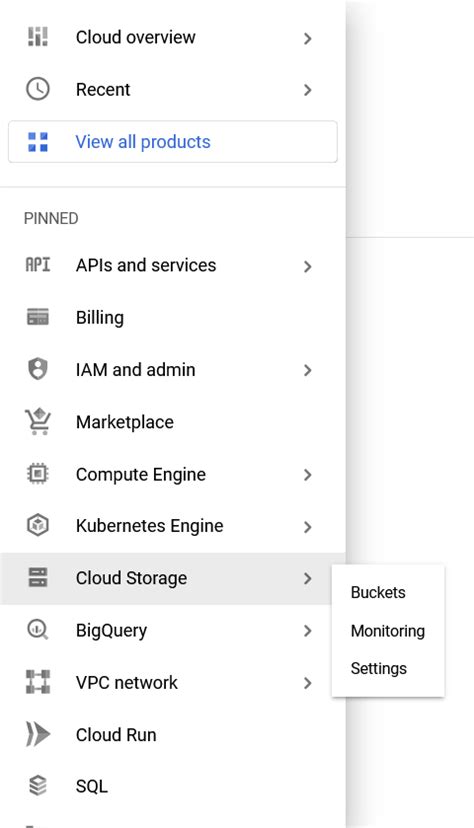Click the Billing card icon
The width and height of the screenshot is (474, 828).
coord(37,317)
